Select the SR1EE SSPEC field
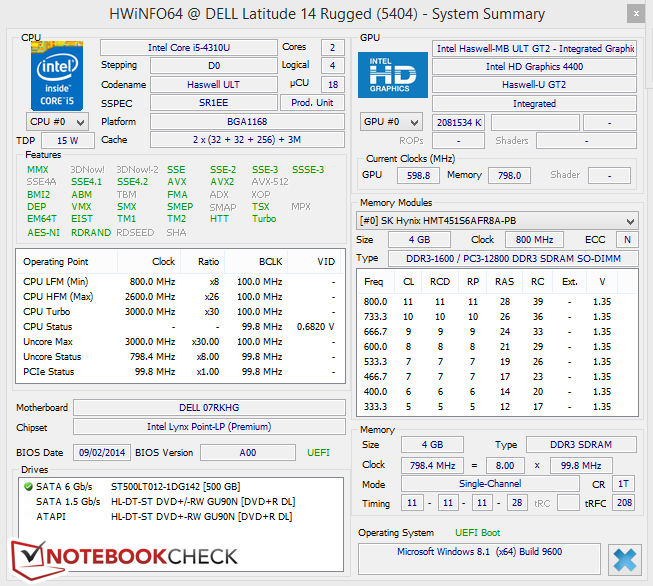Screen dimensions: 653x586 point(214,102)
